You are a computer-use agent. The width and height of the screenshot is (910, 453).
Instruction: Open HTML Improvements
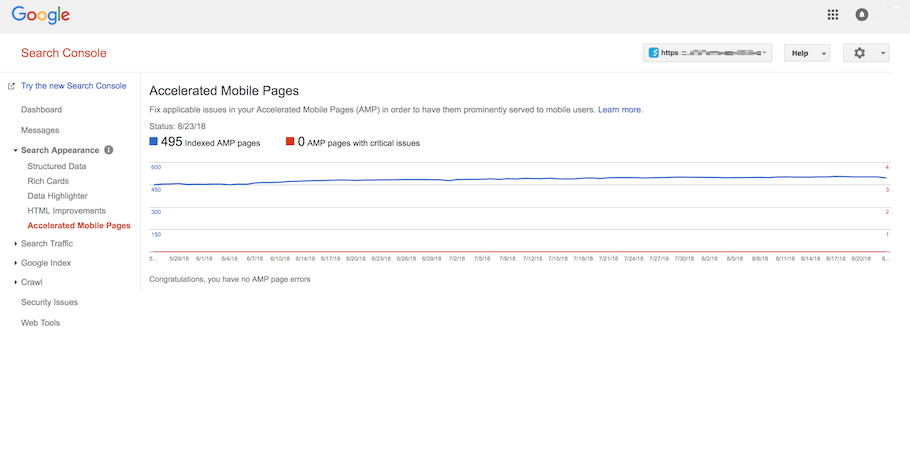(x=67, y=211)
